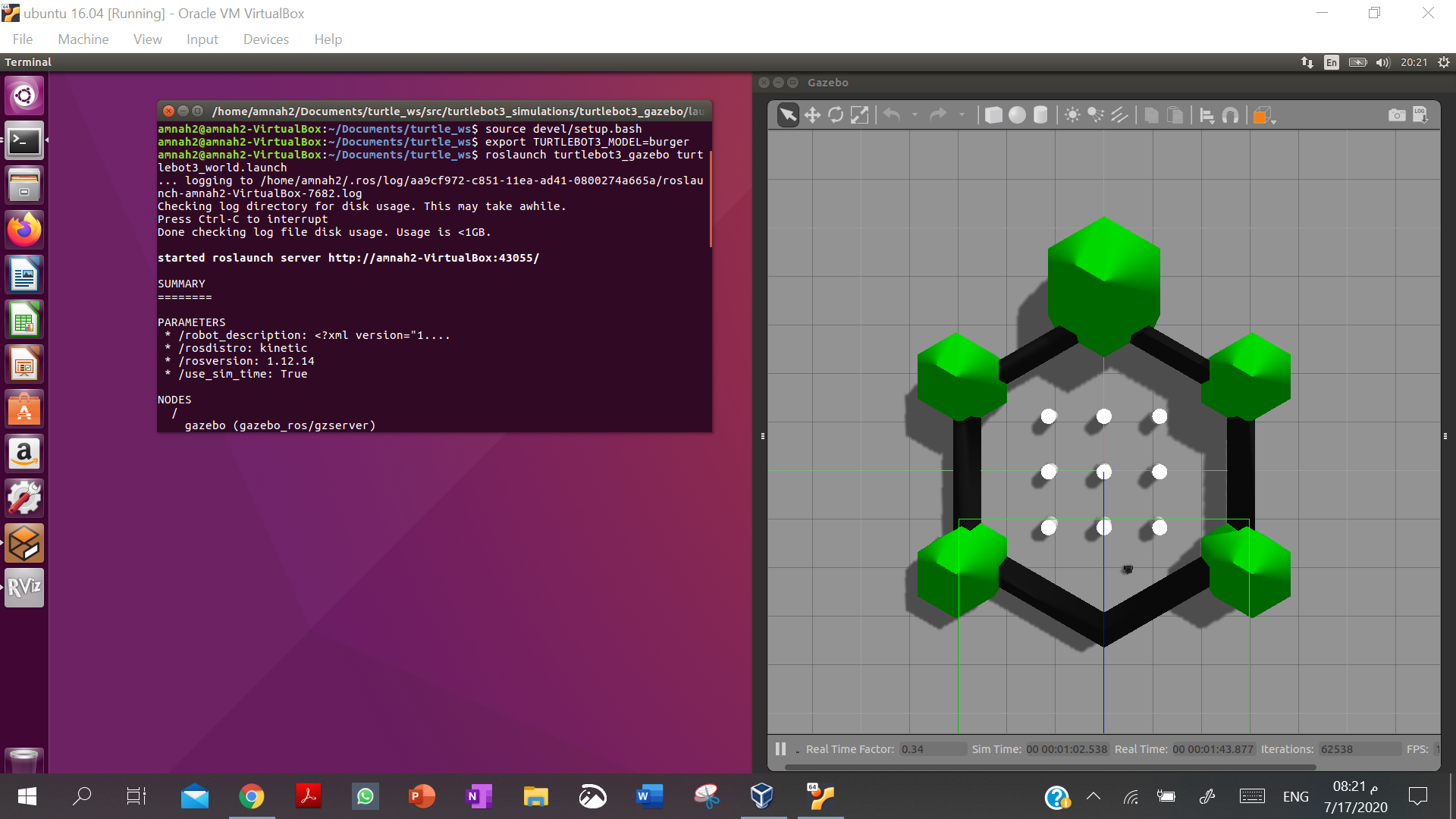Image resolution: width=1456 pixels, height=819 pixels.
Task: Activate the translate mode tool in Gazebo
Action: pos(812,115)
